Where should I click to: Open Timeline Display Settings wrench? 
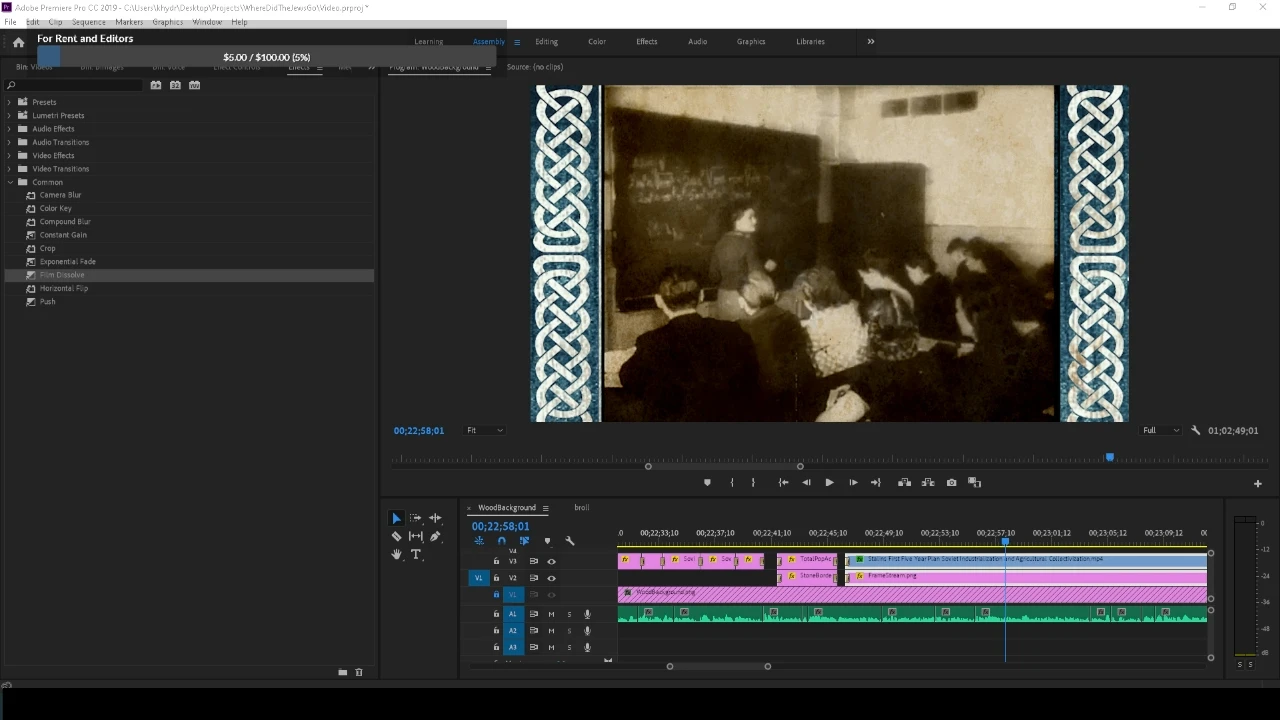570,541
